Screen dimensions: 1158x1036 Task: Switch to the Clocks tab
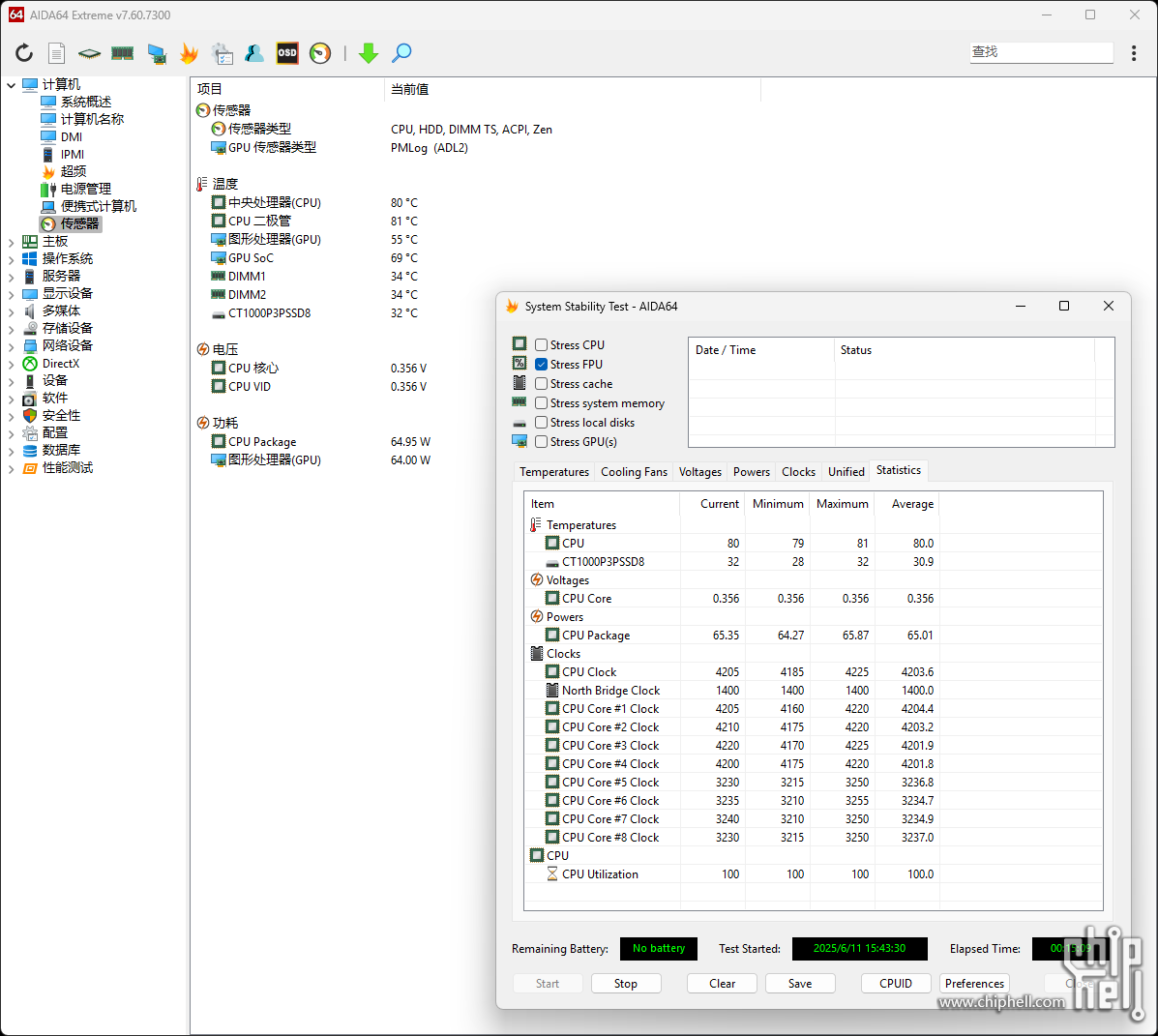(798, 472)
